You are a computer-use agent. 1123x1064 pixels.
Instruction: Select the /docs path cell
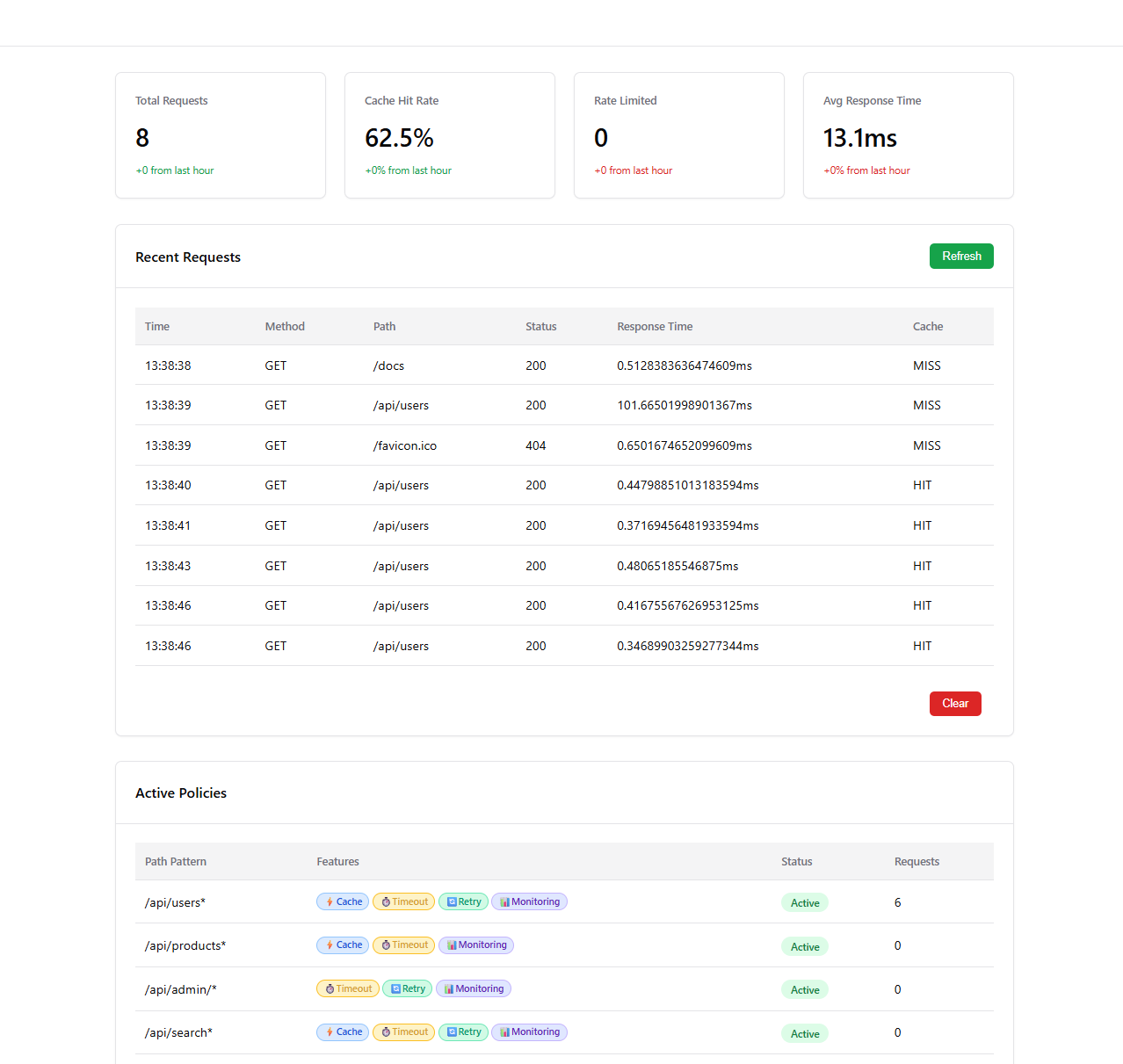(x=388, y=366)
